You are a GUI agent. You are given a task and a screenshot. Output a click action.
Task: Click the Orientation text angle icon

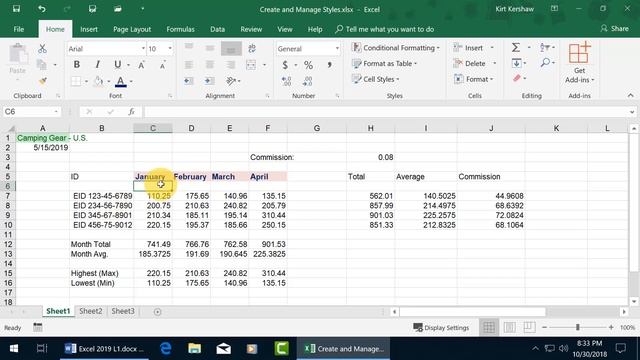[231, 81]
